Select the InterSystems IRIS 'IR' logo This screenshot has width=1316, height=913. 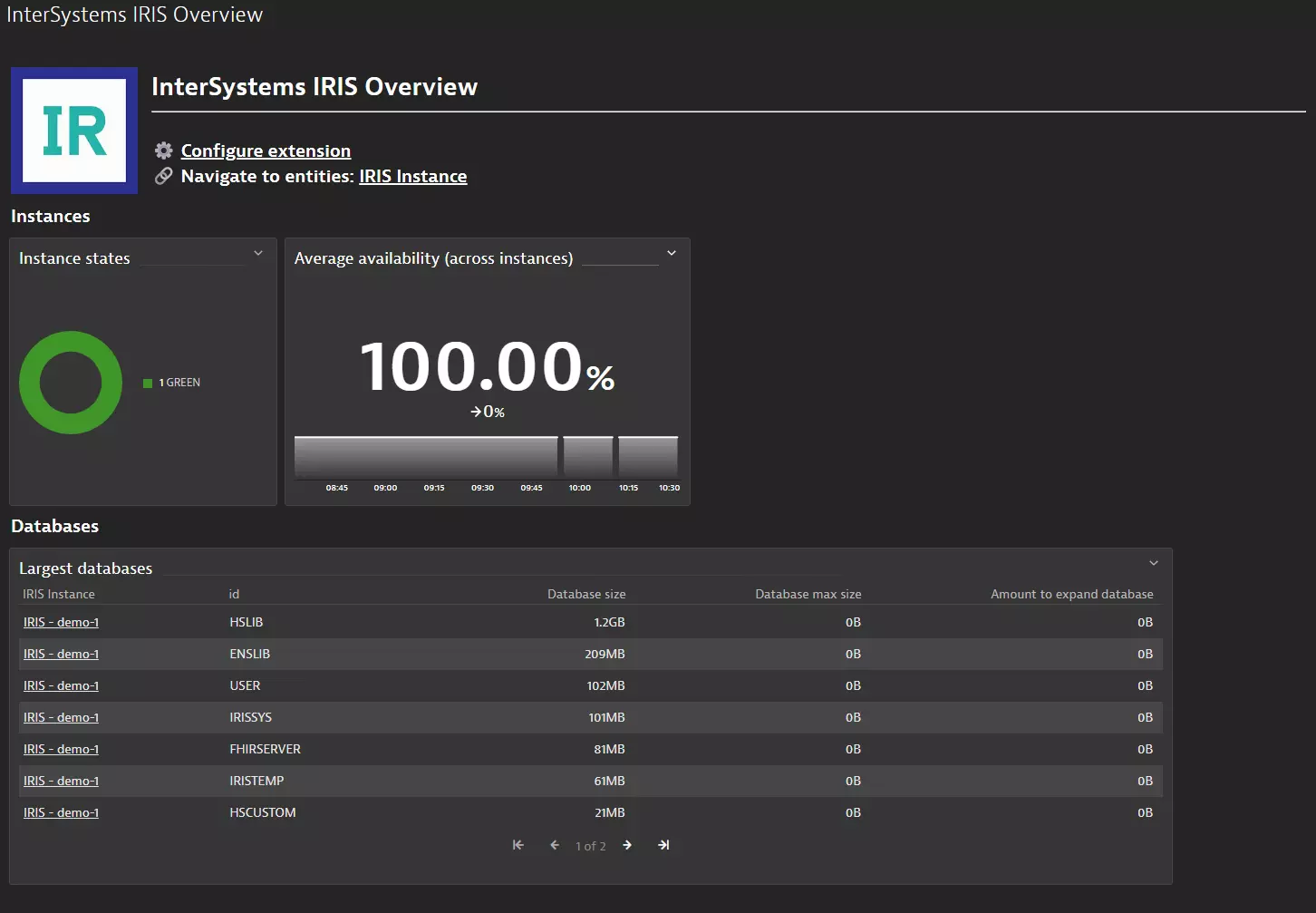[x=73, y=130]
